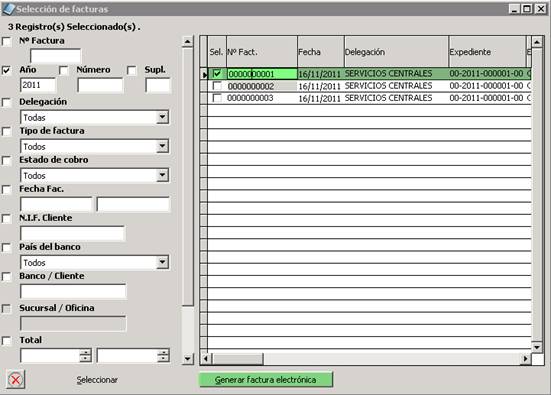The height and width of the screenshot is (395, 551).
Task: Click the Número input field
Action: click(100, 85)
